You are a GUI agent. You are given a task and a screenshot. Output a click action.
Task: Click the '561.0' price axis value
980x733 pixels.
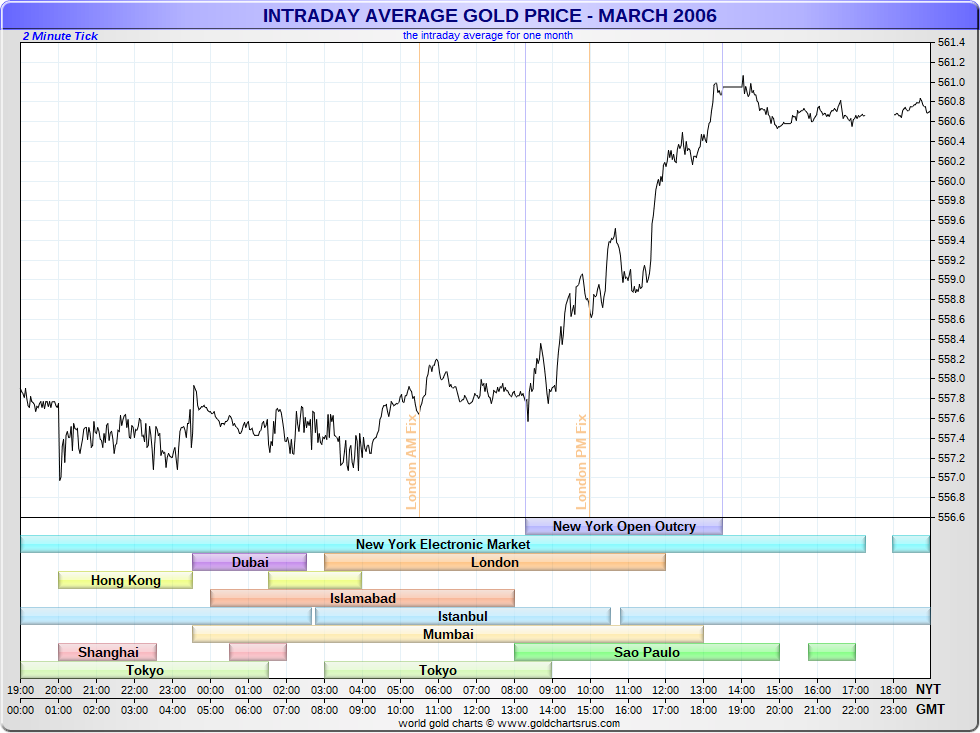click(x=951, y=82)
